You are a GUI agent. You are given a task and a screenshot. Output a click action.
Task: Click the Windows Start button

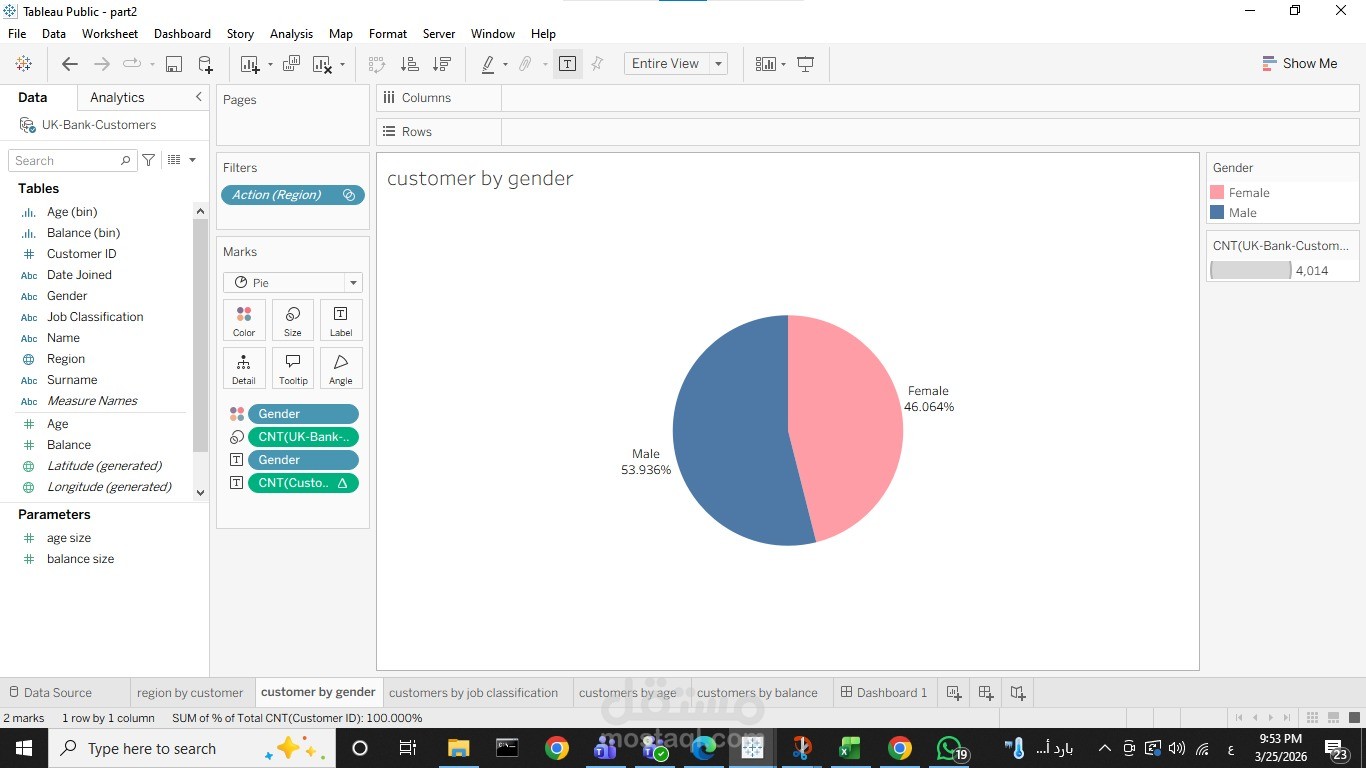pos(23,748)
